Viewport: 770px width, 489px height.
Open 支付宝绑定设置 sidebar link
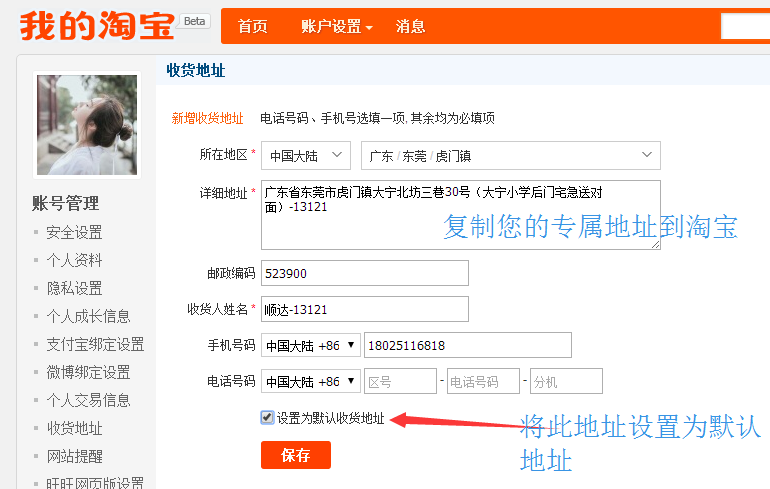pos(95,344)
